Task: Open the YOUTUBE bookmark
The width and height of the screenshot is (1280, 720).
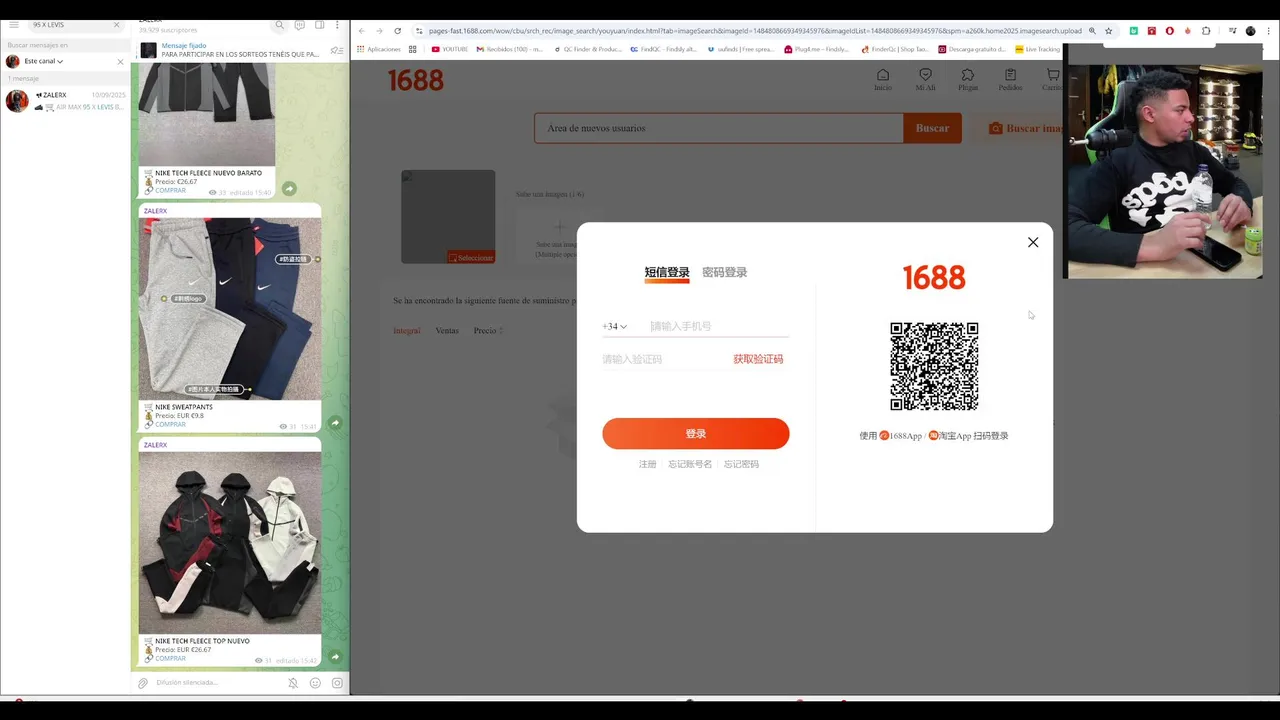Action: point(450,49)
